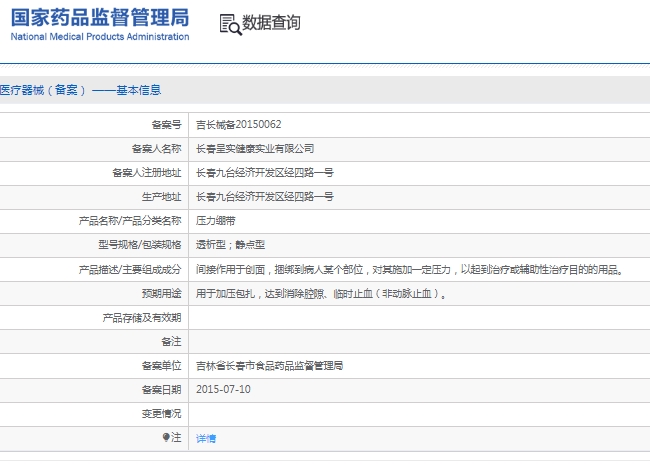Click the 备案单位 label
This screenshot has height=470, width=650.
pyautogui.click(x=161, y=366)
